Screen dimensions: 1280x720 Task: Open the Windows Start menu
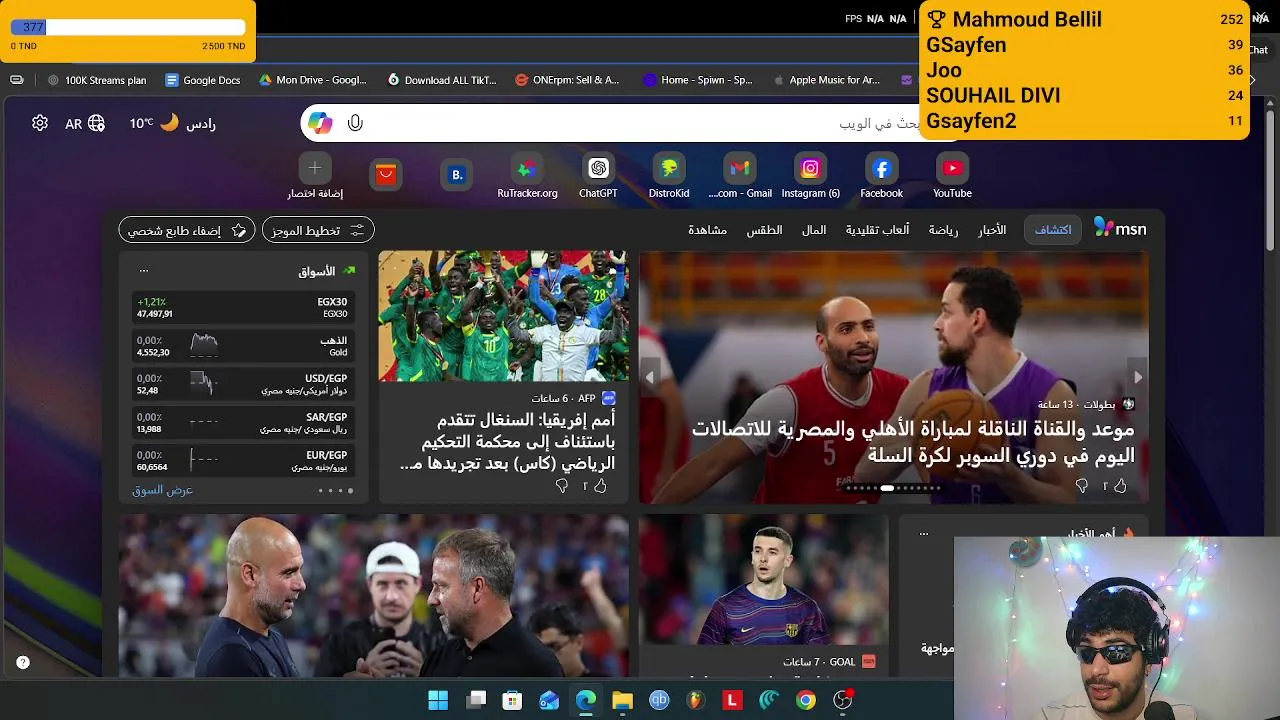(x=439, y=700)
